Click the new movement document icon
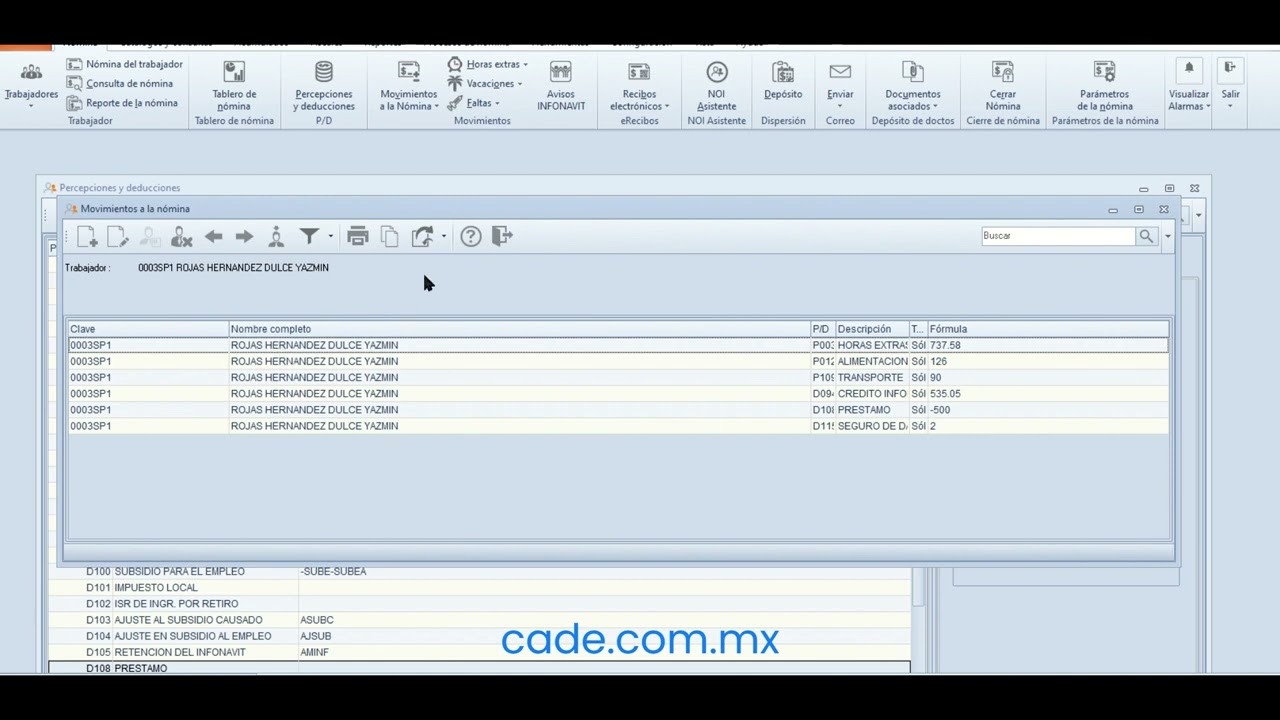The width and height of the screenshot is (1280, 720). point(87,236)
